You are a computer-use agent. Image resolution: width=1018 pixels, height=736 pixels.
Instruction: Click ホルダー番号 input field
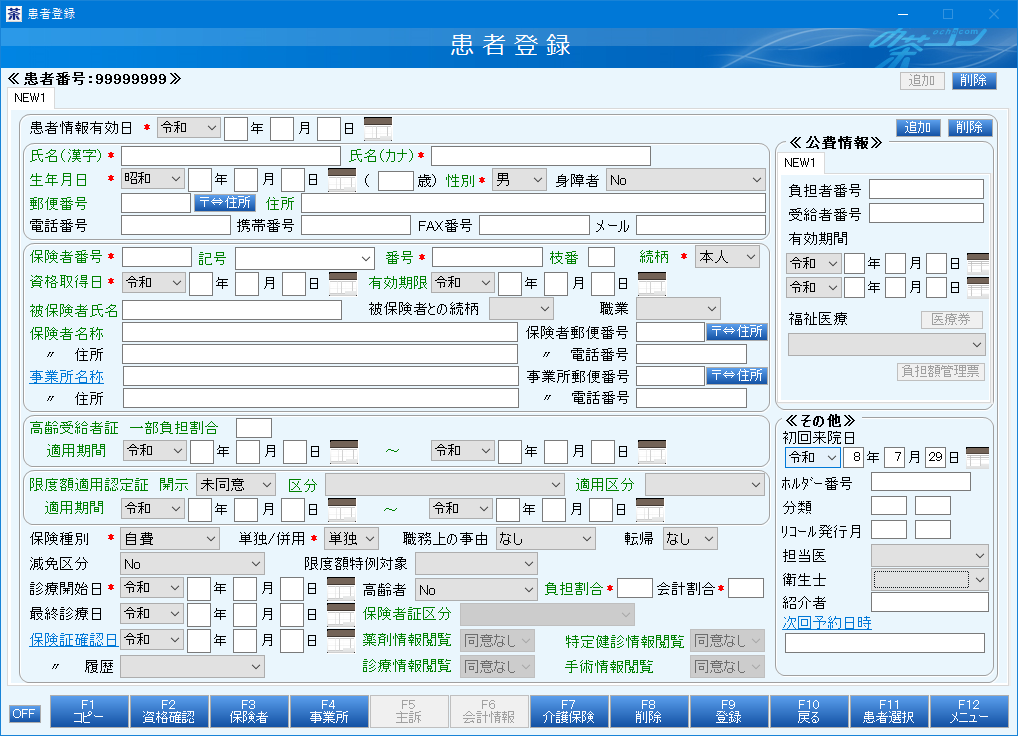(x=921, y=482)
